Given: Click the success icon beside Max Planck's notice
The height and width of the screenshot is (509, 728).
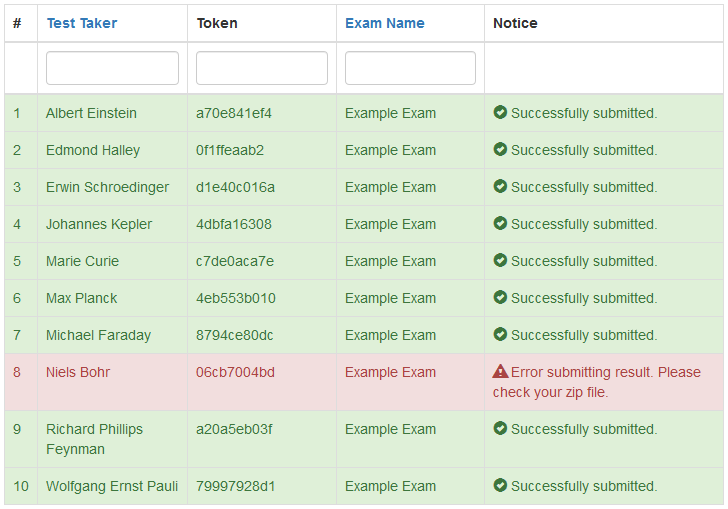Looking at the screenshot, I should 500,297.
